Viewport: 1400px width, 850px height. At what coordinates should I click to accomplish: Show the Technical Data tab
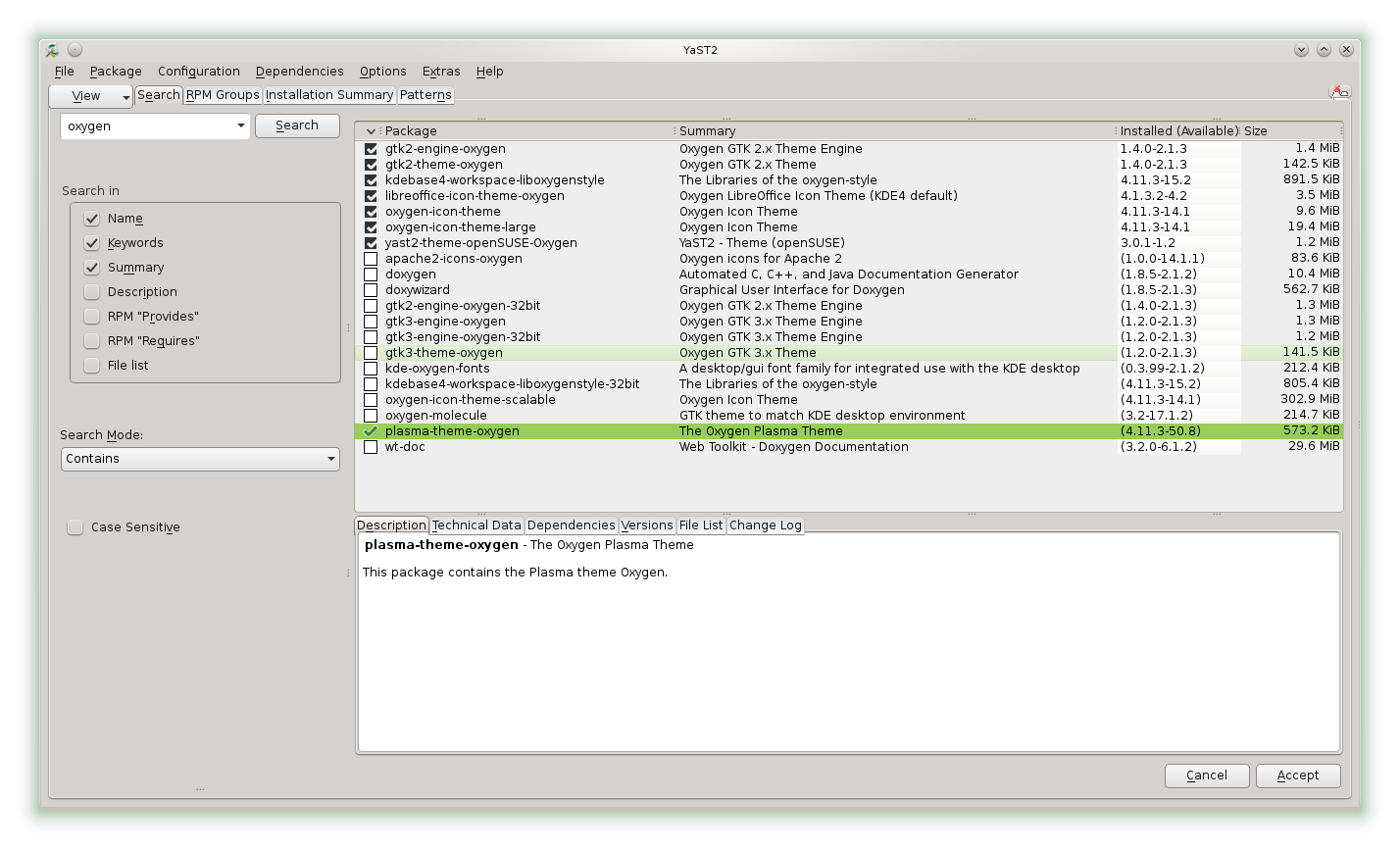click(476, 525)
